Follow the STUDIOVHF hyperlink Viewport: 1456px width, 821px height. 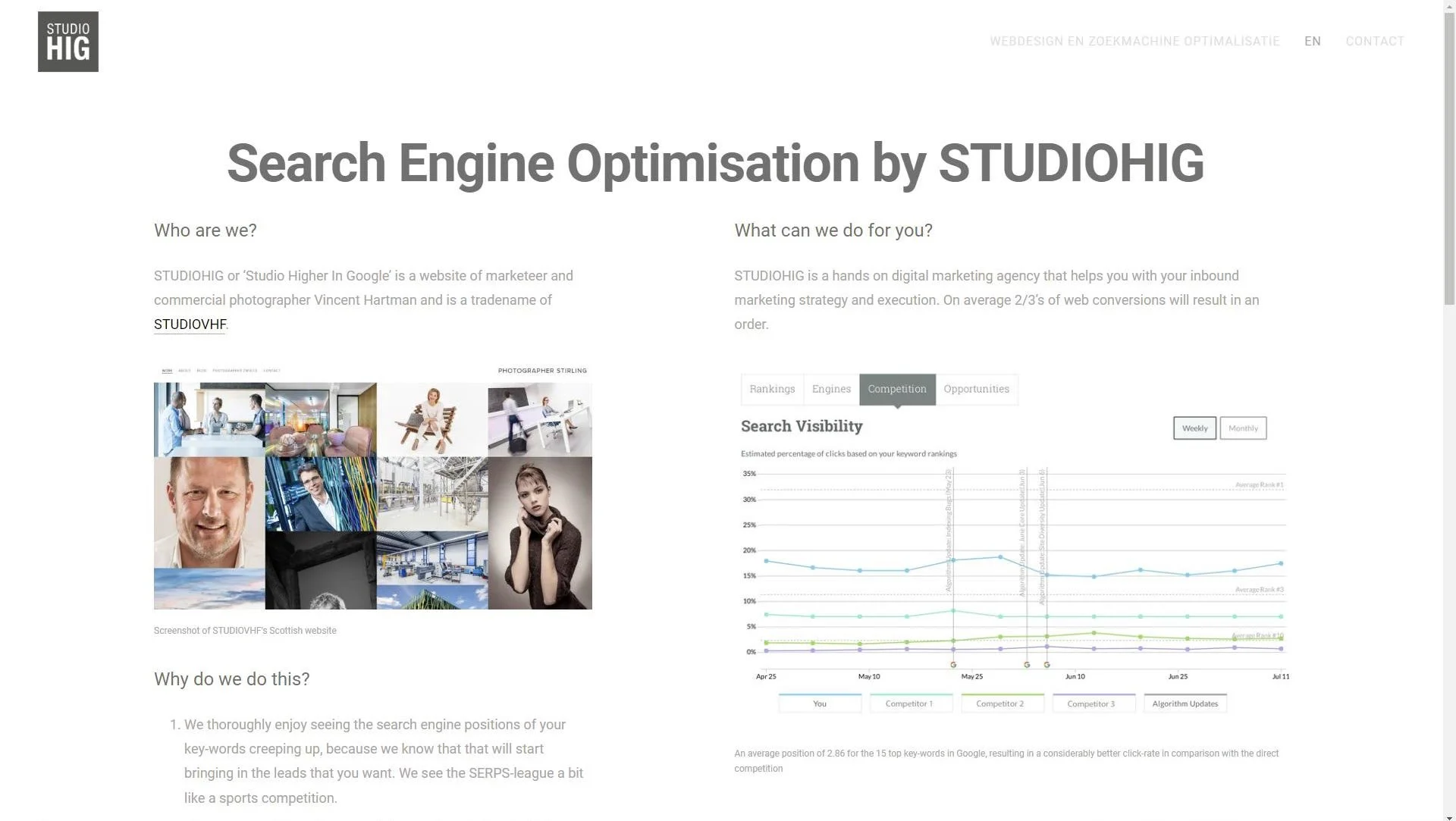[190, 324]
